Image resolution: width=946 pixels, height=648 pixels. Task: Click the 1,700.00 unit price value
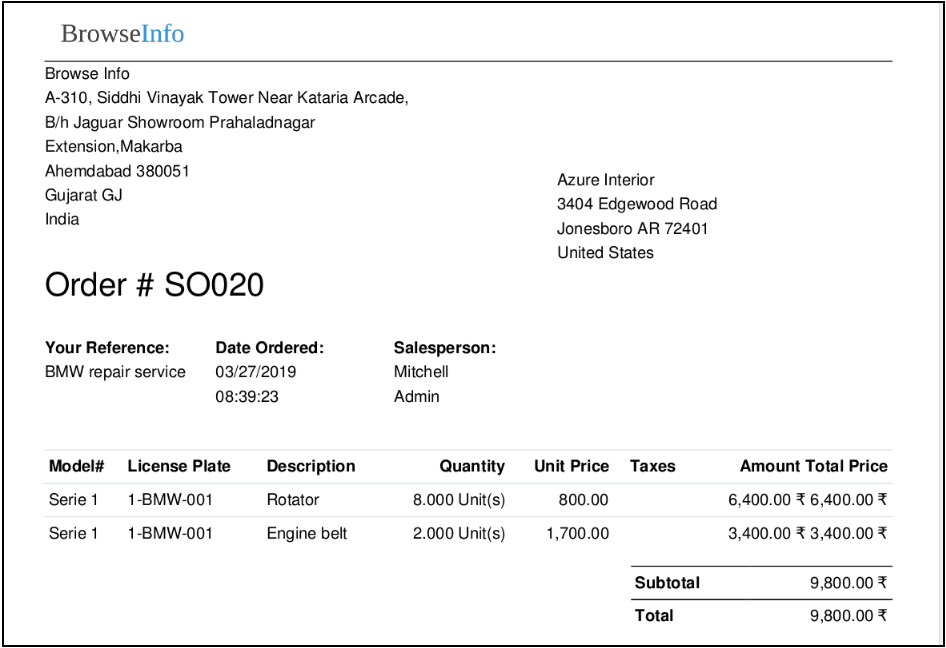(x=577, y=534)
